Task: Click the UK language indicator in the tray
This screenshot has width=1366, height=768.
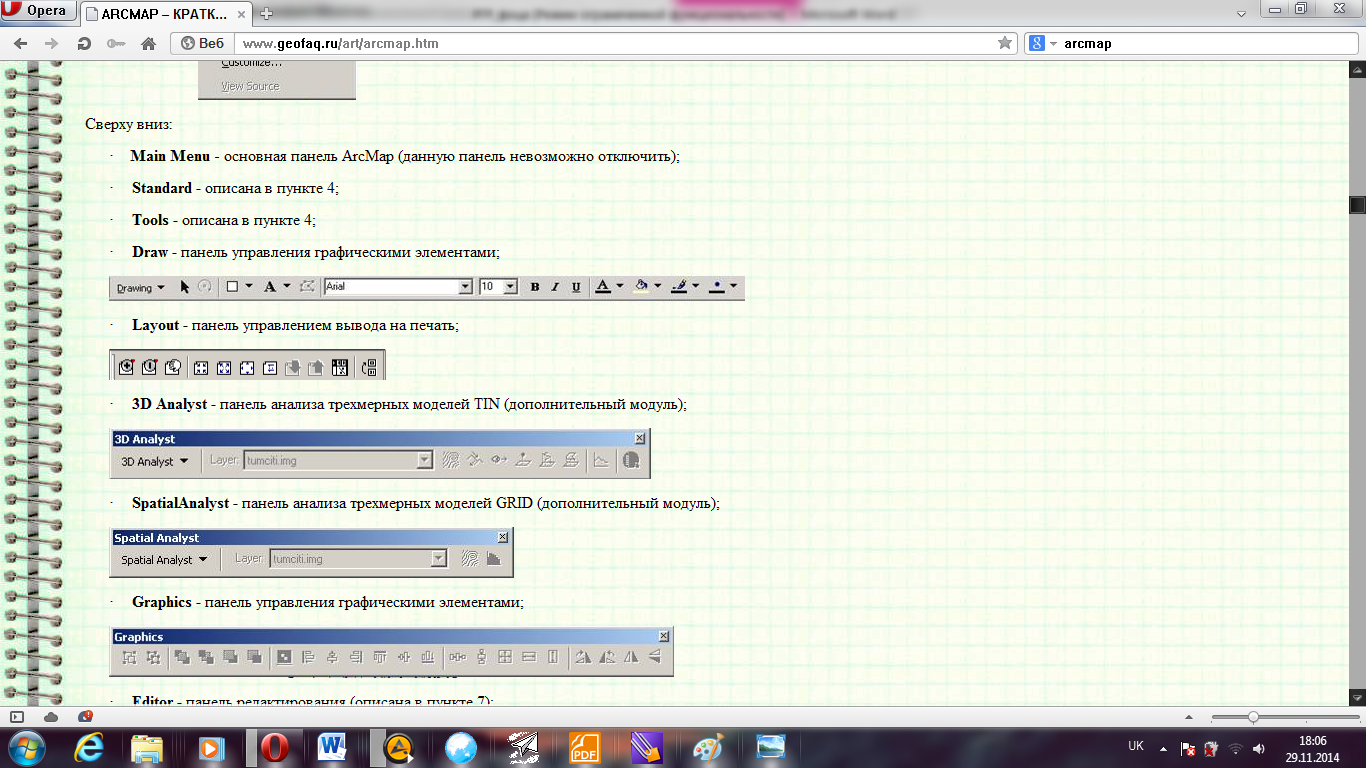Action: pyautogui.click(x=1136, y=746)
